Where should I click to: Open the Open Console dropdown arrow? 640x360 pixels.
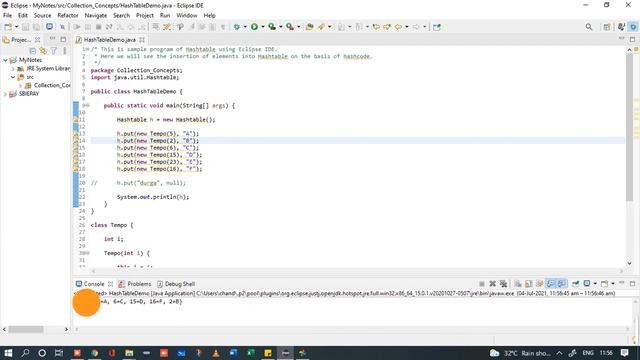coord(613,284)
